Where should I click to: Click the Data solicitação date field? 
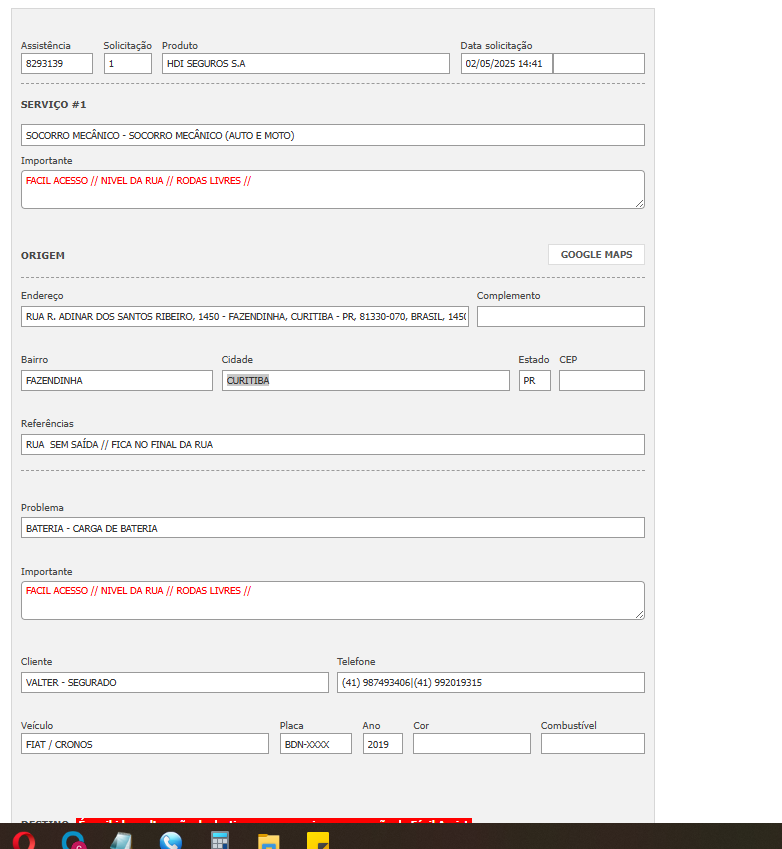coord(506,64)
